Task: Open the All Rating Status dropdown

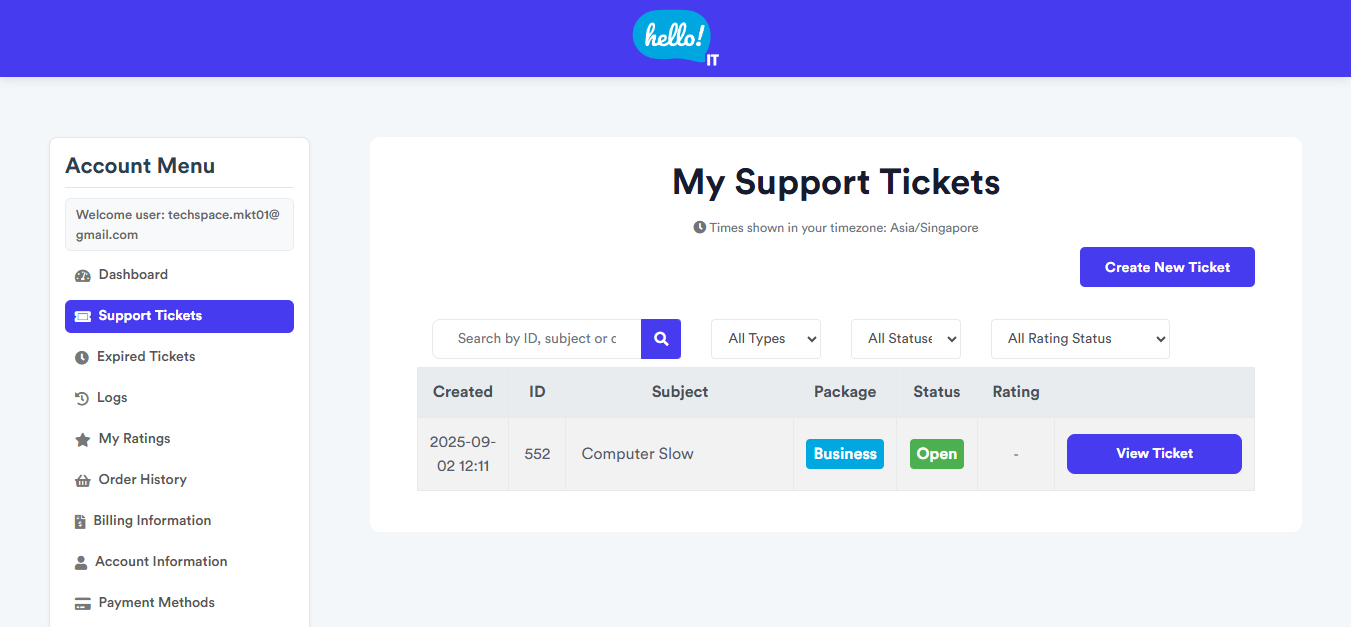Action: tap(1080, 339)
